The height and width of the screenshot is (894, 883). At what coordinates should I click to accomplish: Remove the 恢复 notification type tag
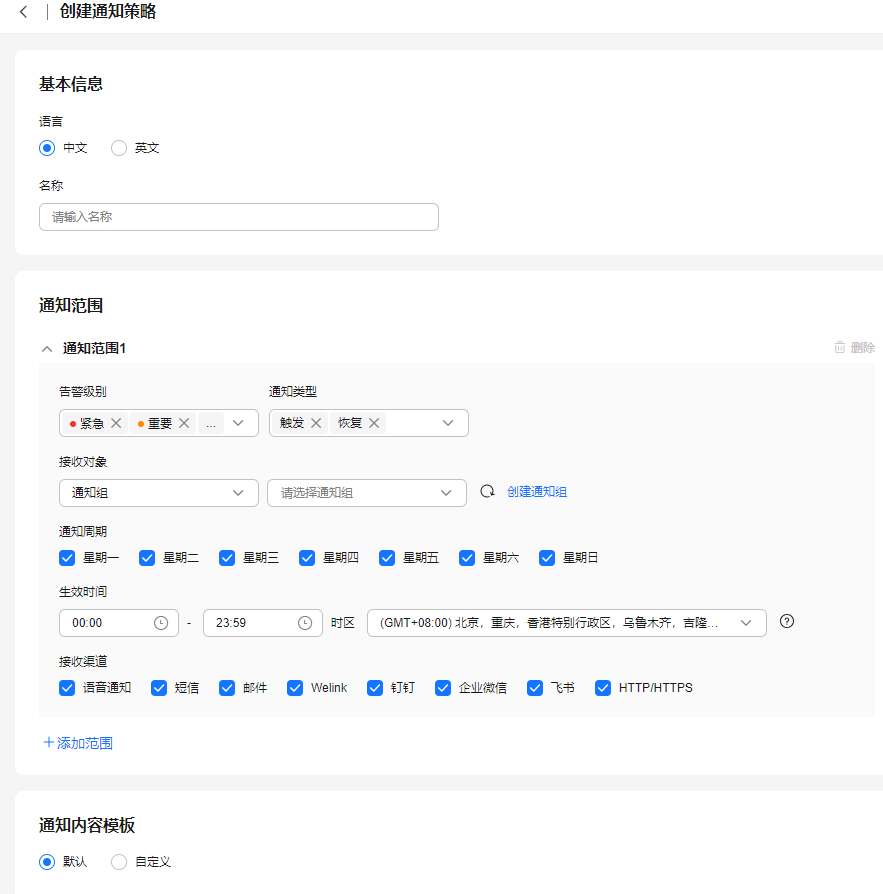pos(374,423)
